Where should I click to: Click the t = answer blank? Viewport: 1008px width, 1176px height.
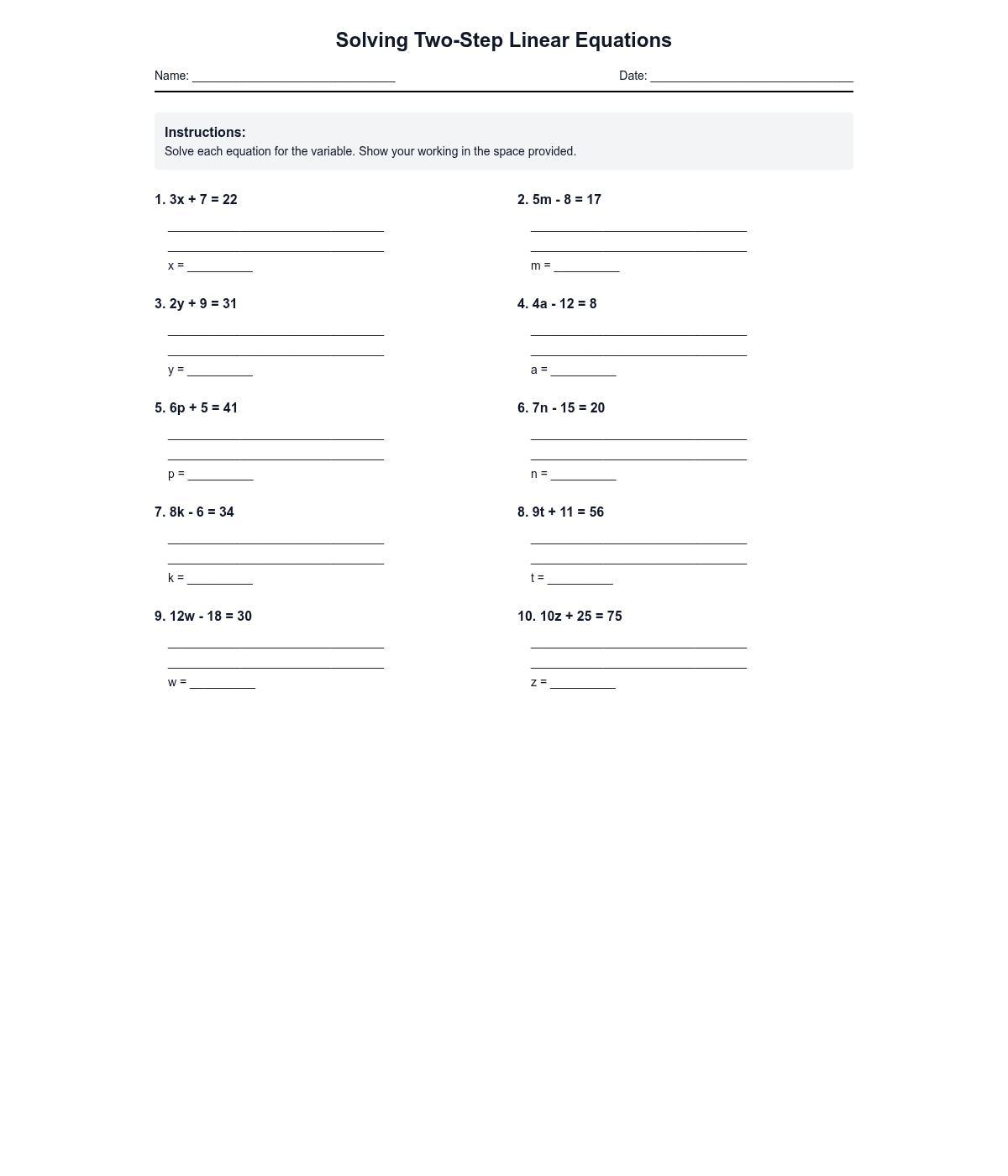coord(580,578)
